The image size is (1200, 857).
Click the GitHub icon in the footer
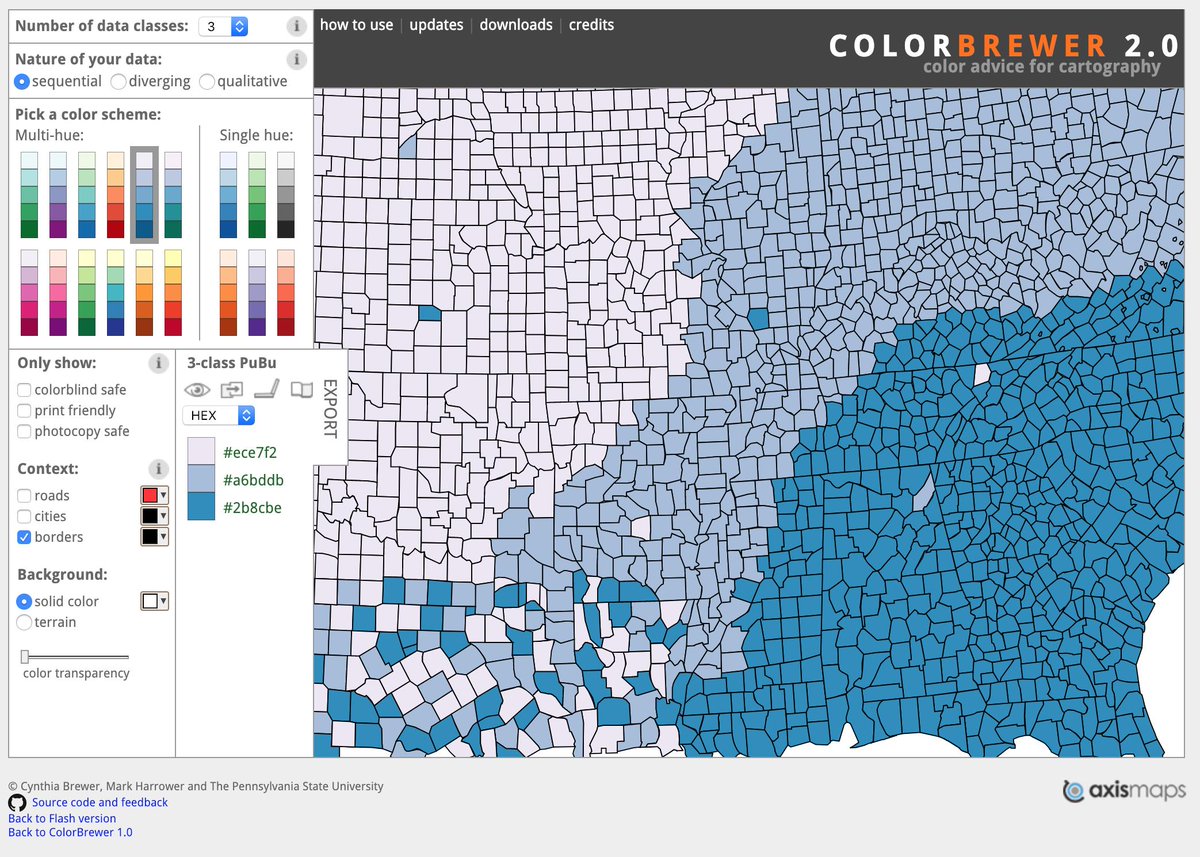(x=17, y=803)
